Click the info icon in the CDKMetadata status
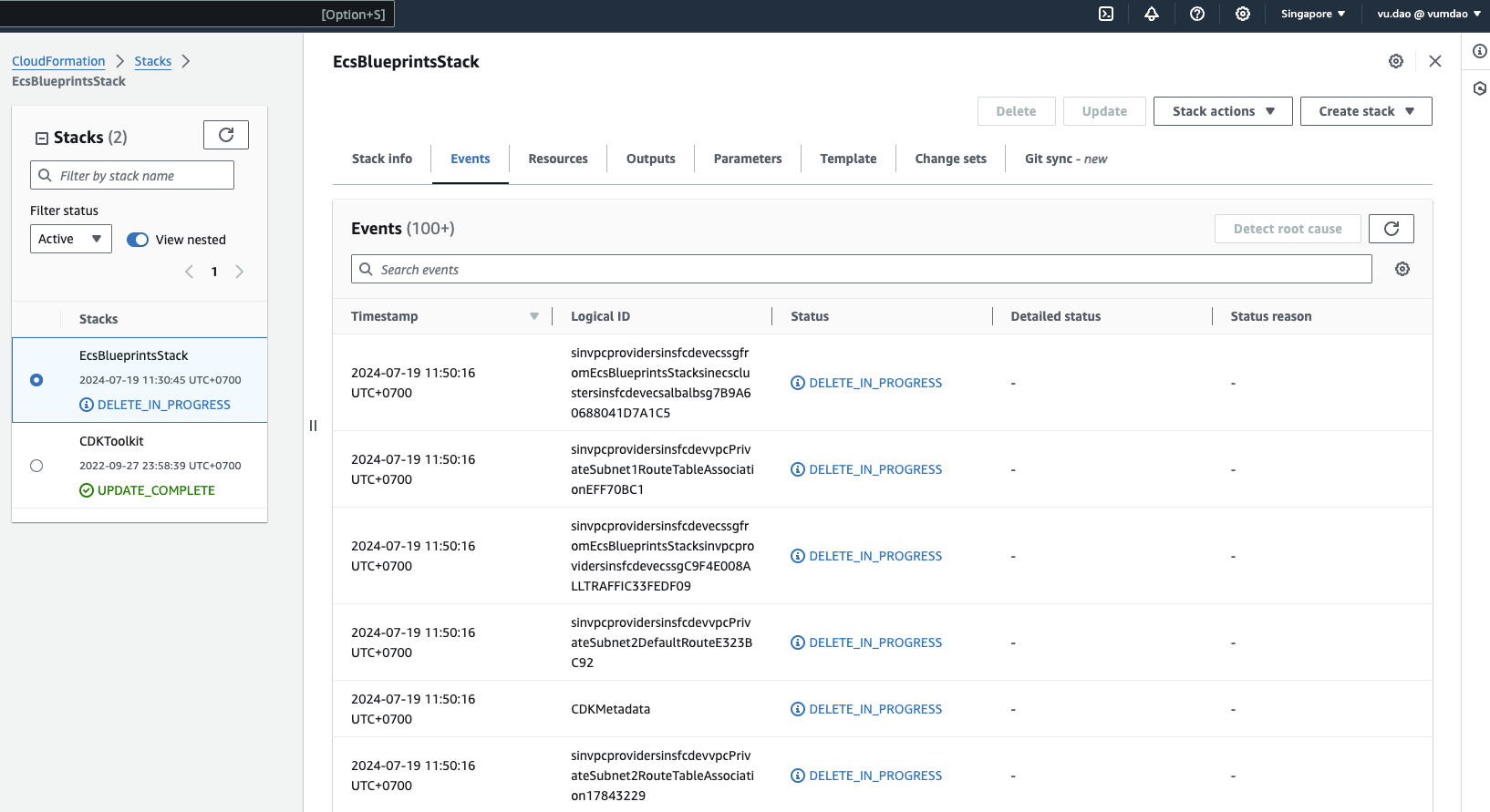Viewport: 1490px width, 812px height. [x=798, y=709]
